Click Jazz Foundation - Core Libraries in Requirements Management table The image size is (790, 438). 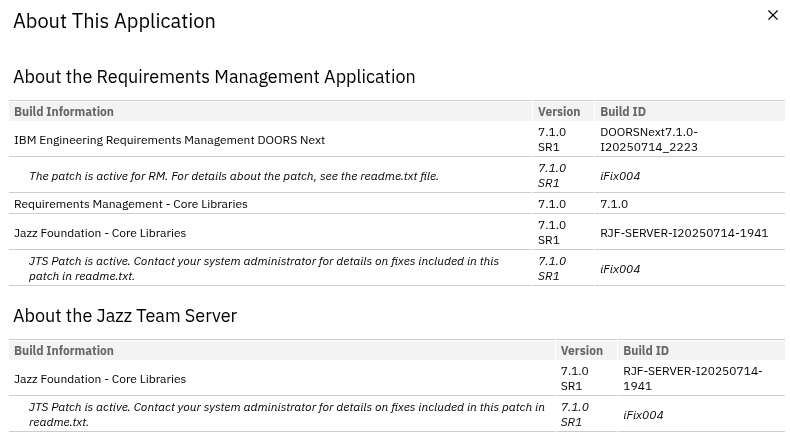pyautogui.click(x=100, y=233)
